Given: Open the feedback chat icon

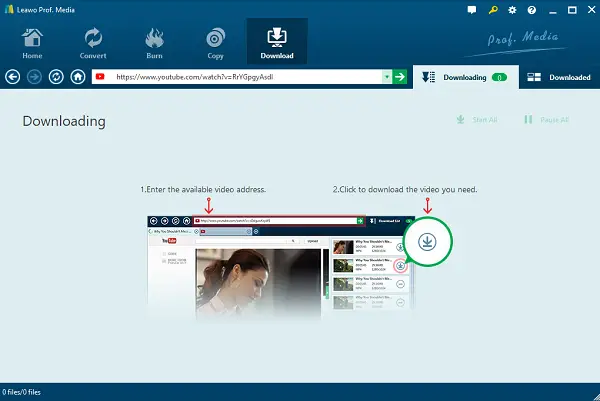Looking at the screenshot, I should coord(472,10).
